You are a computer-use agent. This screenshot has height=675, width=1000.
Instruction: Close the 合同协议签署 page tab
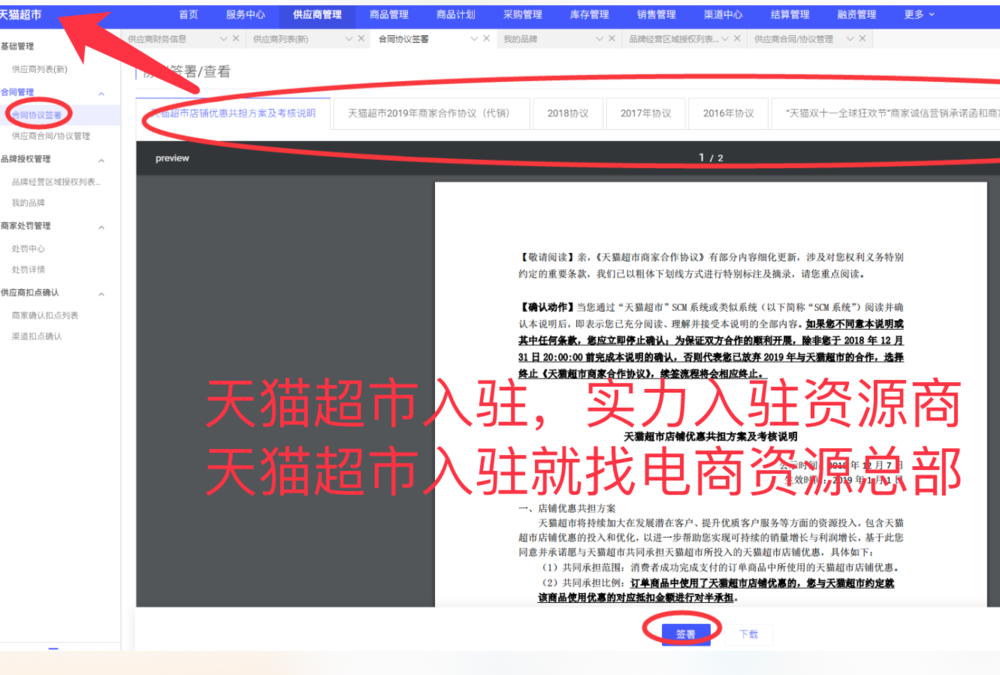(487, 39)
